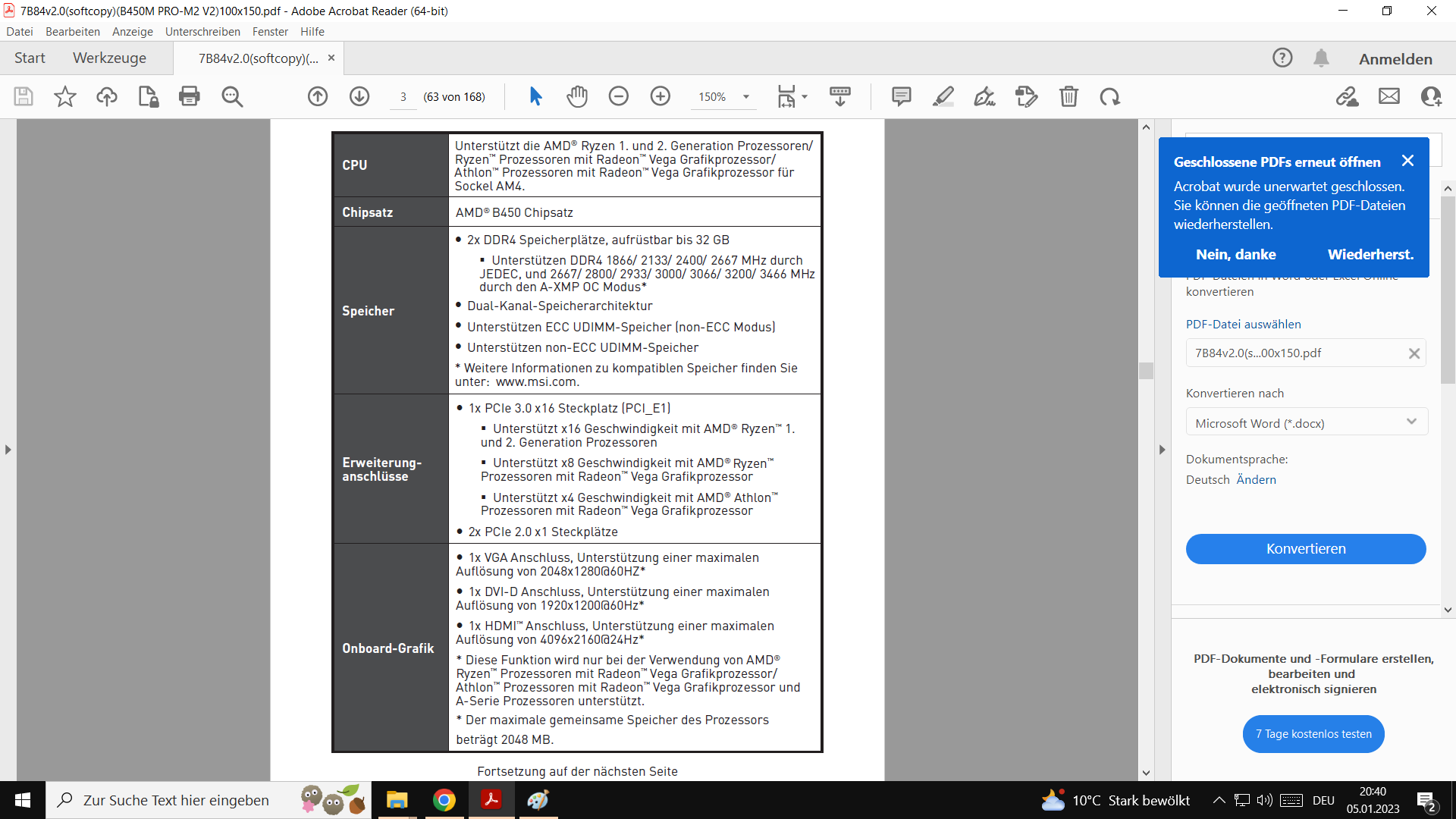
Task: Open Chrome from the taskbar
Action: 444,800
